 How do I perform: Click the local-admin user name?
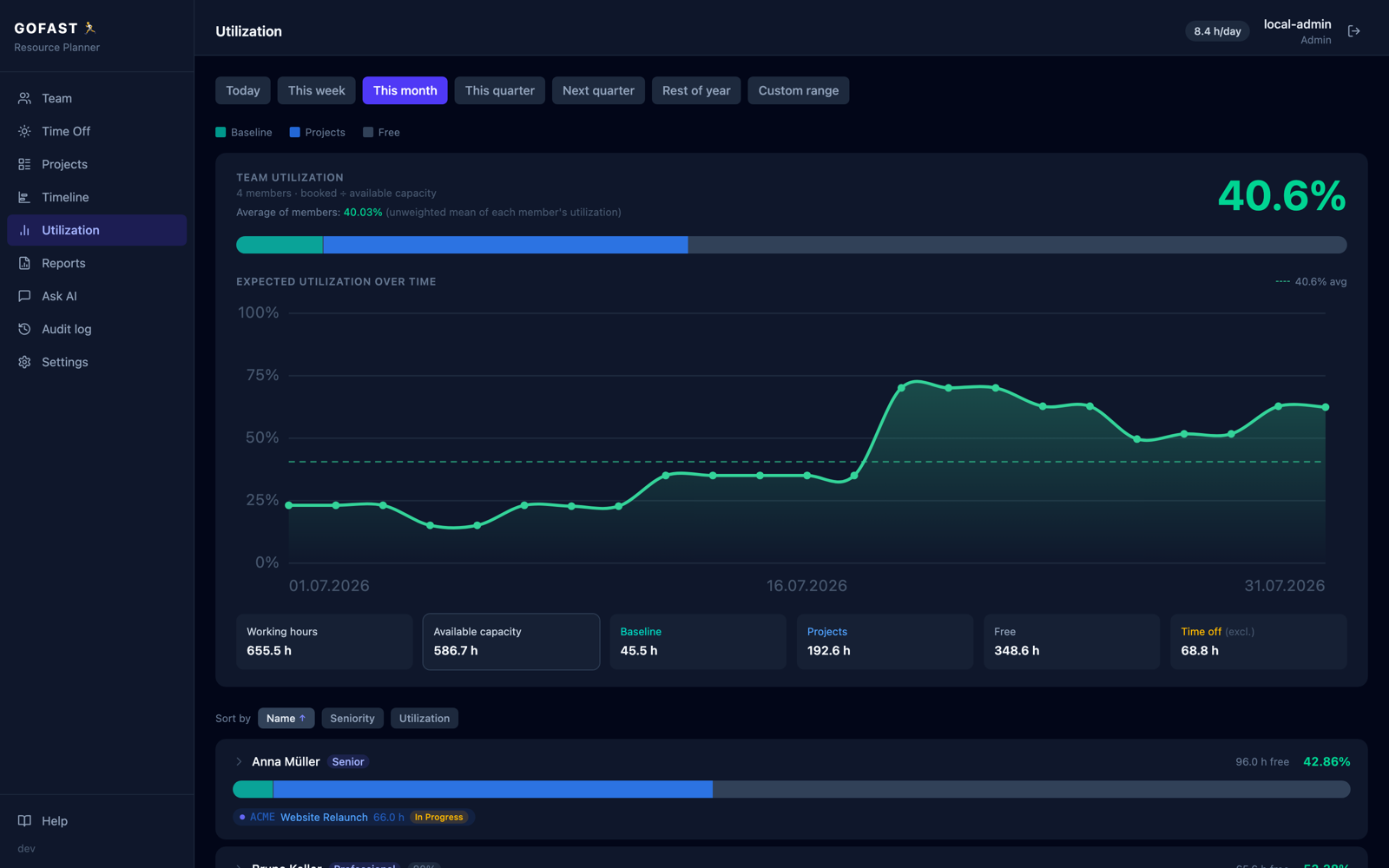pos(1297,24)
